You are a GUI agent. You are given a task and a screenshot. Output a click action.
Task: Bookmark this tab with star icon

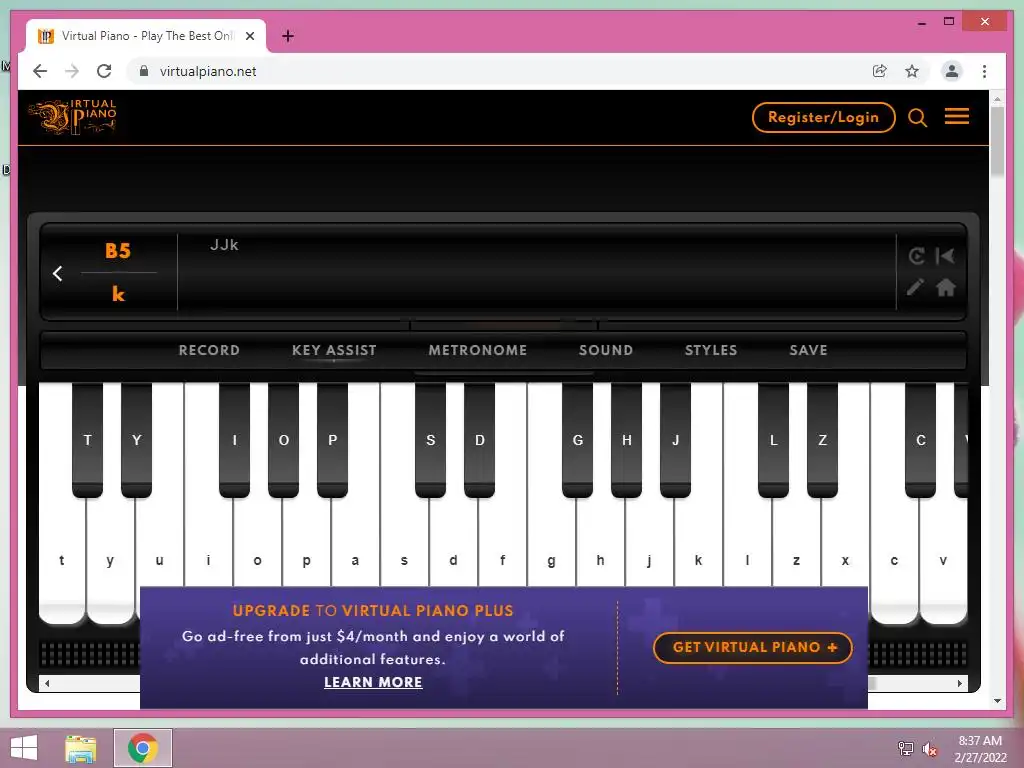(x=912, y=71)
